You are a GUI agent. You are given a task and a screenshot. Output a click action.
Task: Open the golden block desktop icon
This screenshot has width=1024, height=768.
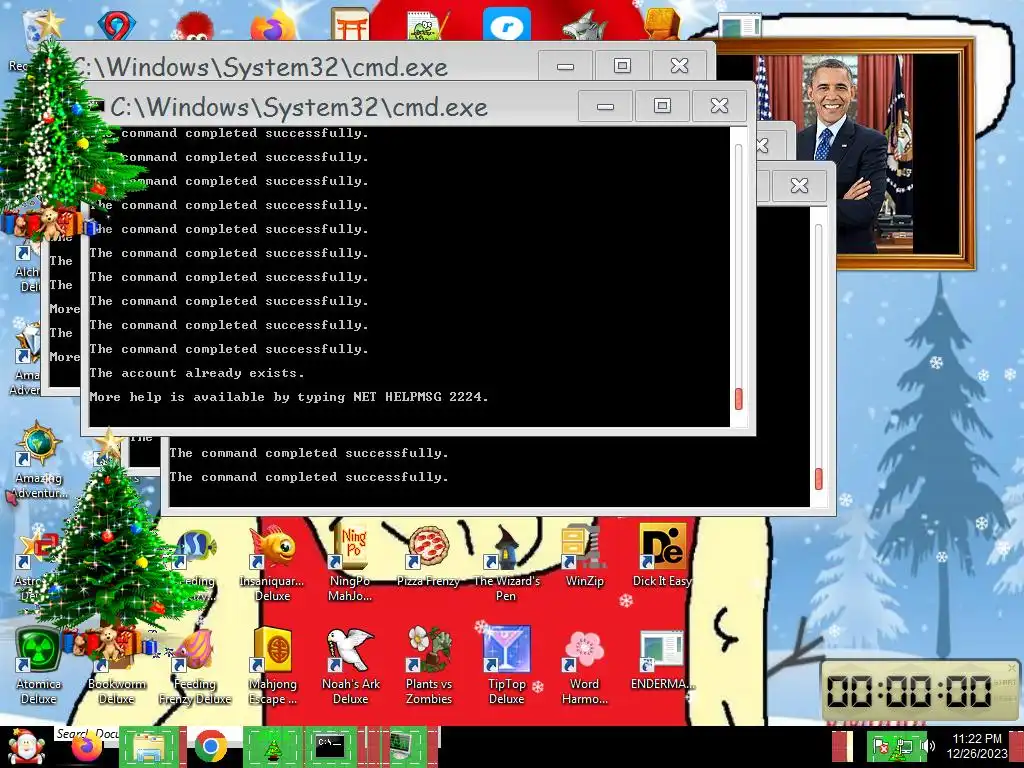point(662,25)
